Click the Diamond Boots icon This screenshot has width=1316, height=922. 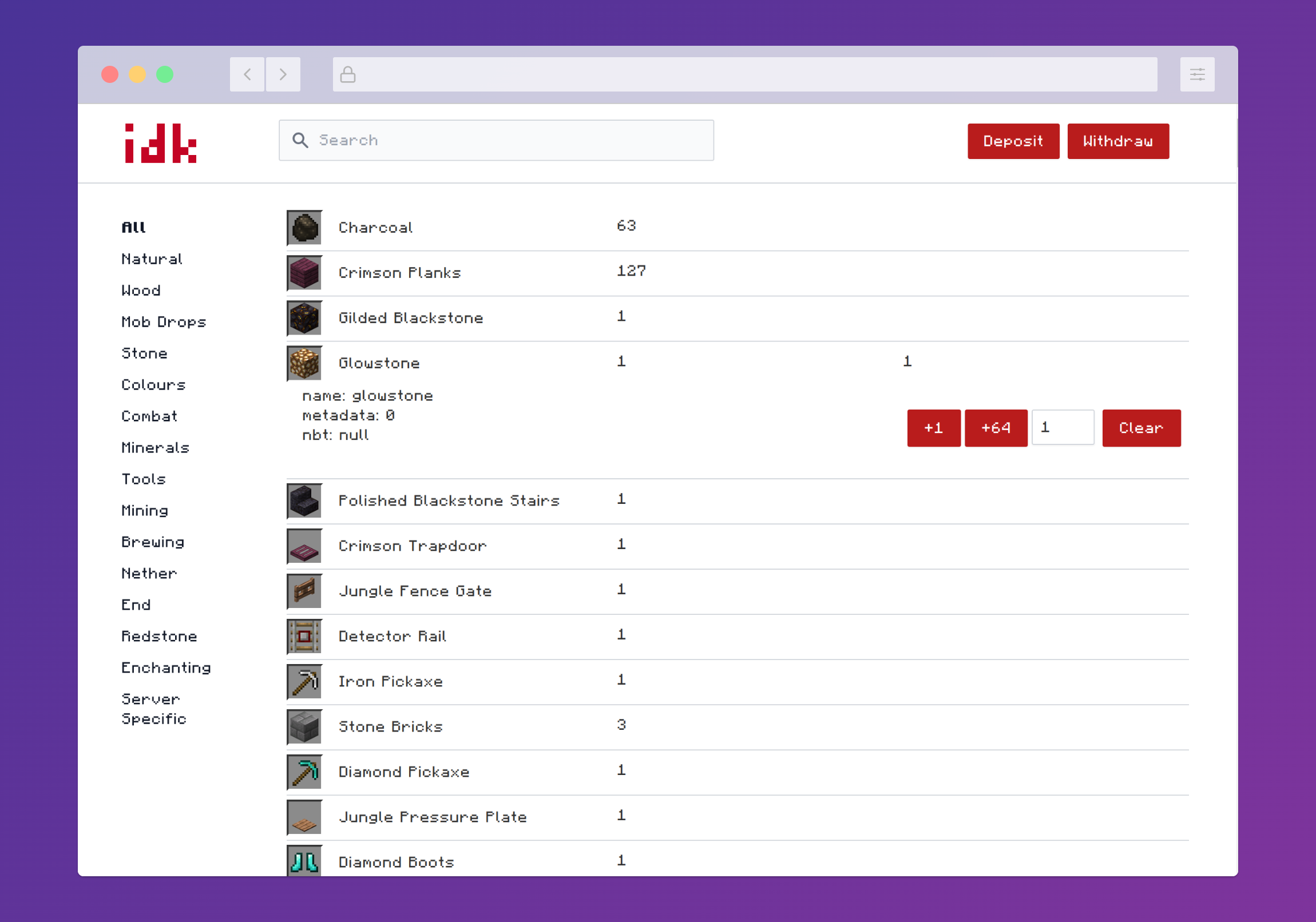click(304, 861)
